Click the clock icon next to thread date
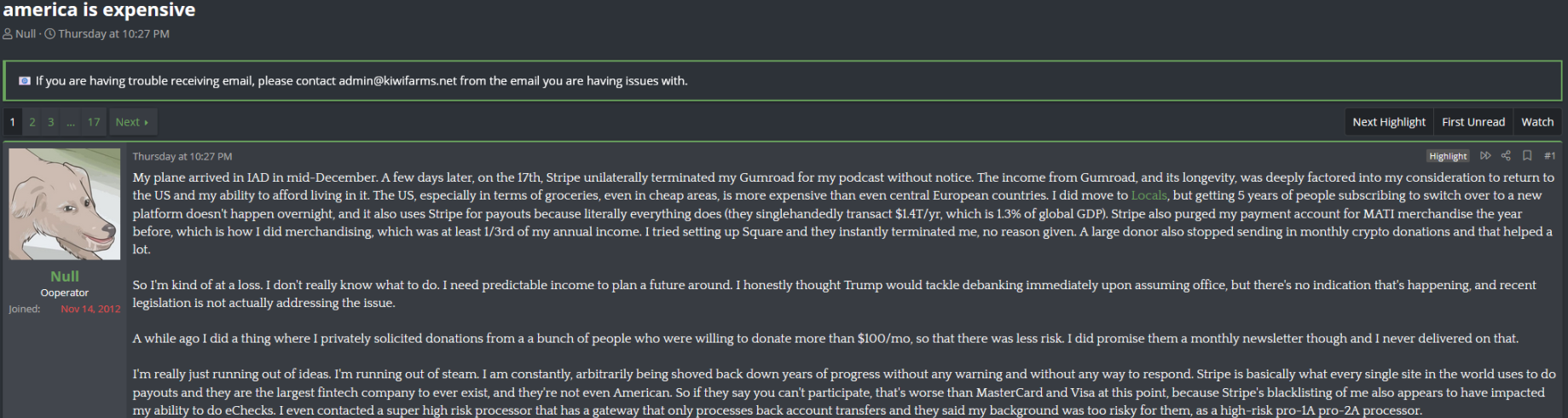Viewport: 1568px width, 418px height. (x=50, y=34)
